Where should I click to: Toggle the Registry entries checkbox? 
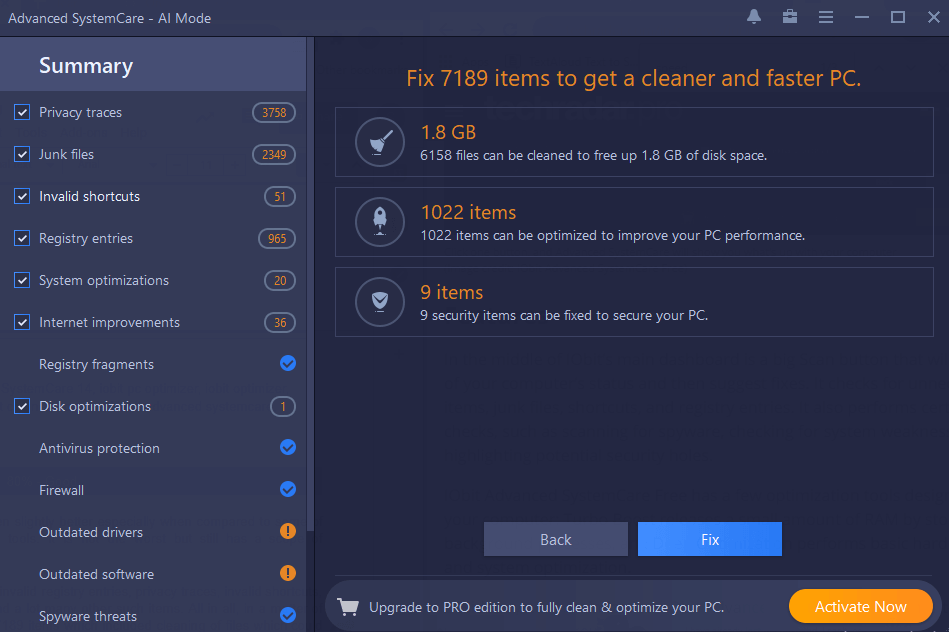[22, 238]
